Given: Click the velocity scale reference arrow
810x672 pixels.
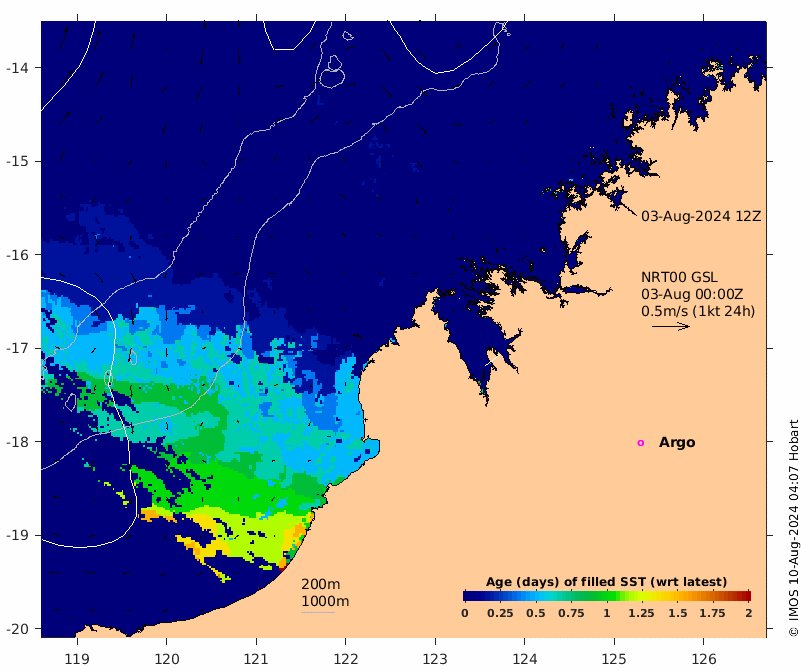Looking at the screenshot, I should click(x=671, y=326).
